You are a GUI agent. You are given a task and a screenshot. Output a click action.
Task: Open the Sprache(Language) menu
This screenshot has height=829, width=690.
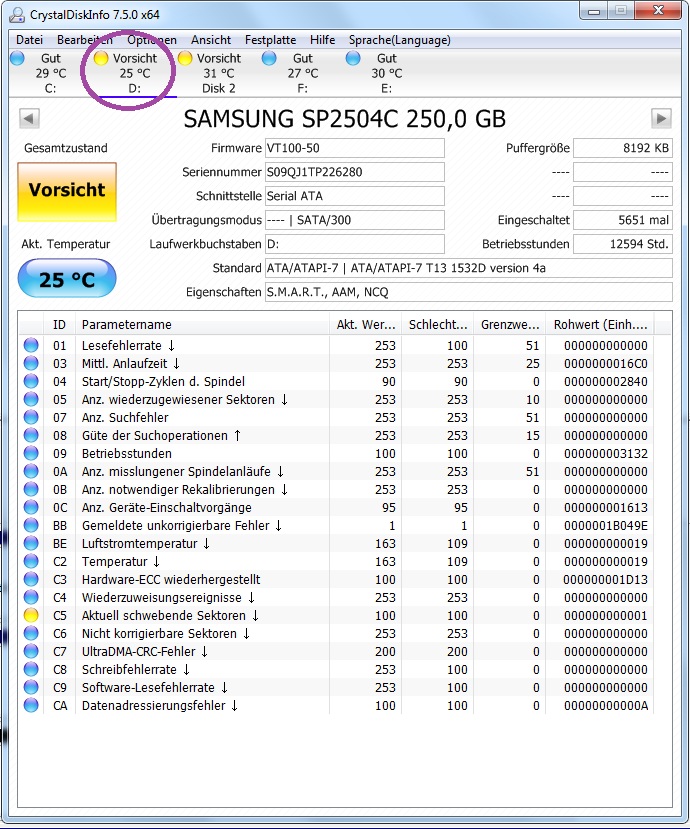400,40
